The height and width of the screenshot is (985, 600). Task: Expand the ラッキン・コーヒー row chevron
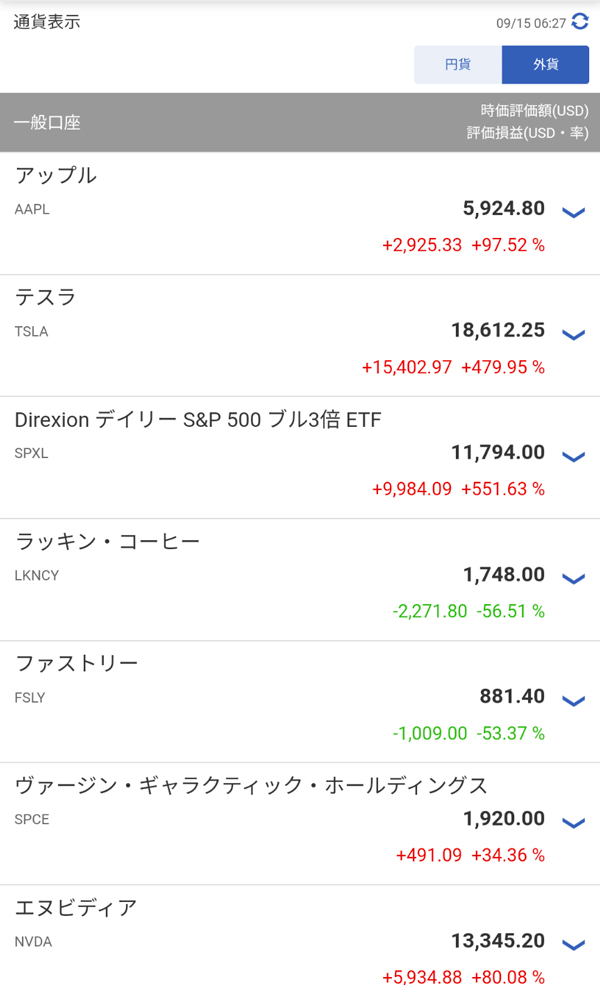pyautogui.click(x=573, y=579)
